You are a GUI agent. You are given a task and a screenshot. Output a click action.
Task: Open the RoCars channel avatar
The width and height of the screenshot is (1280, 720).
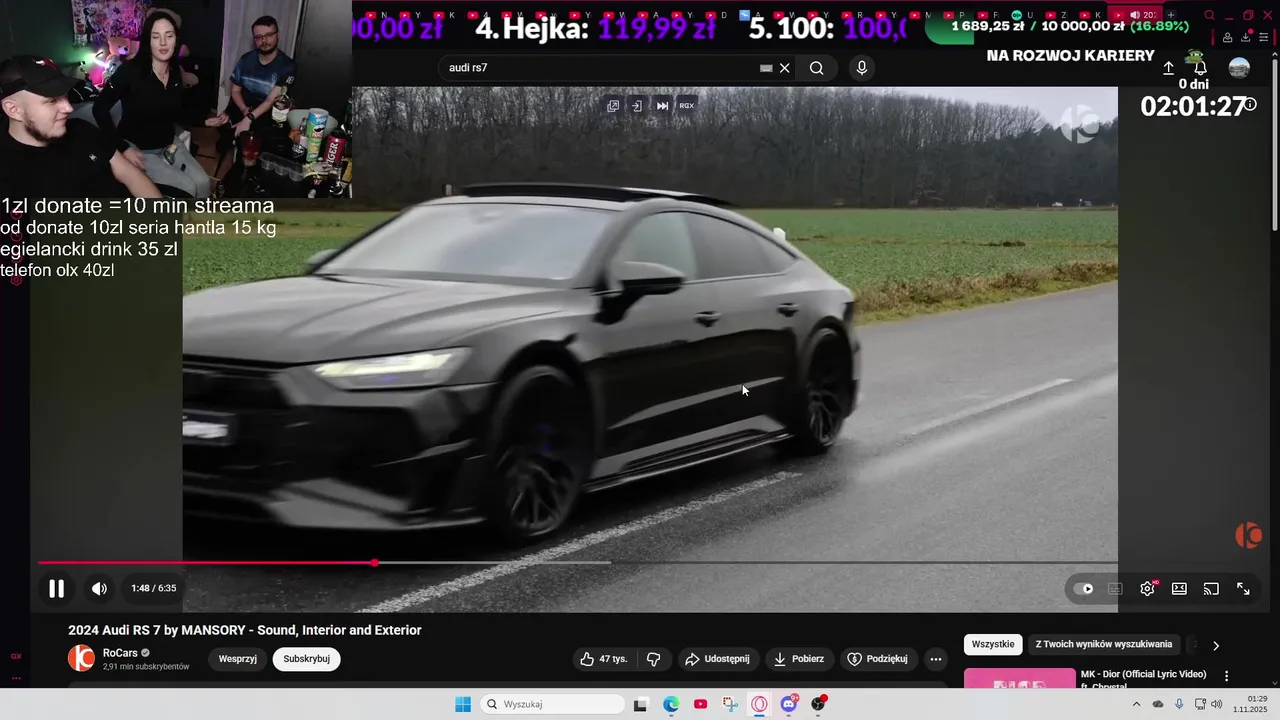click(x=81, y=658)
